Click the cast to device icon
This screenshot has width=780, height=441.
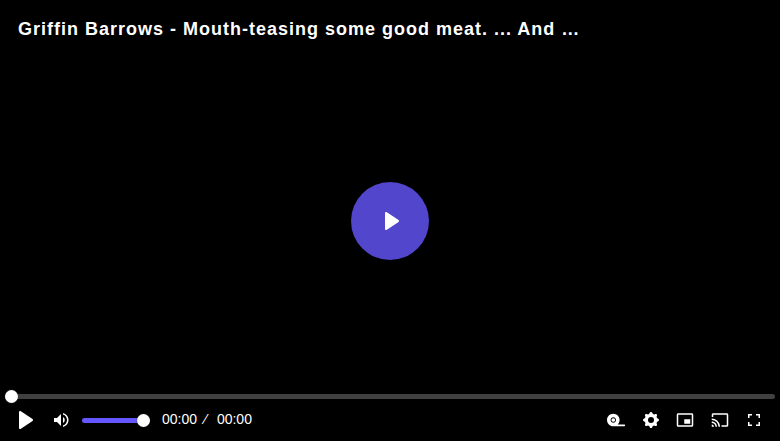[x=720, y=420]
